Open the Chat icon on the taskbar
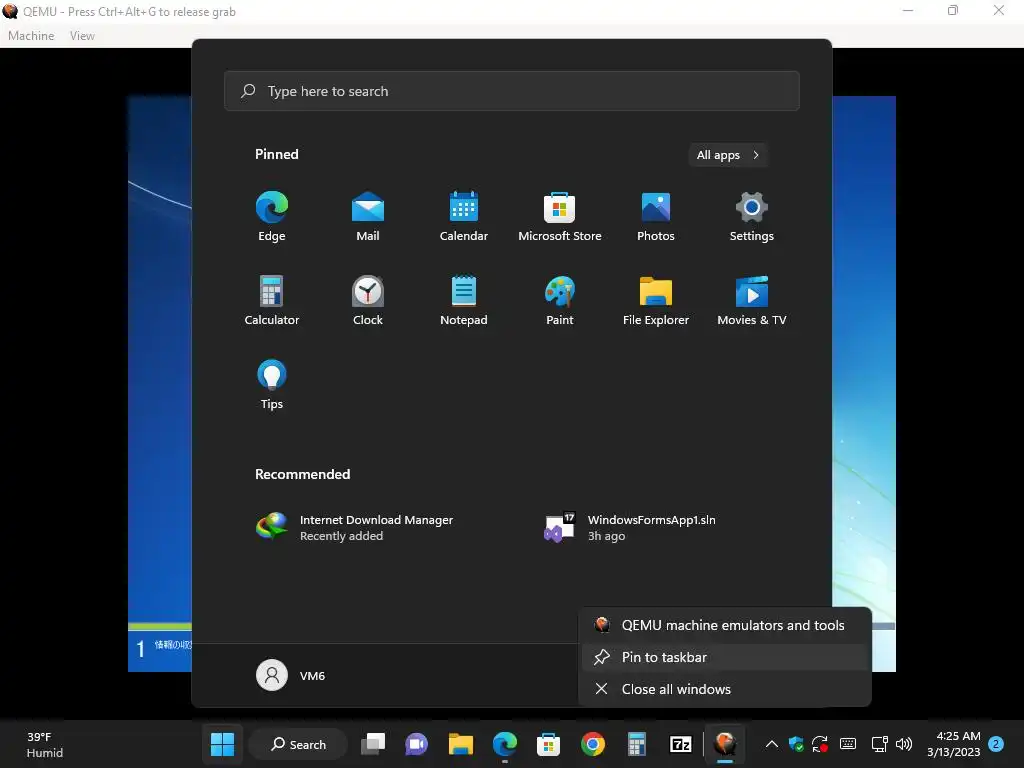The height and width of the screenshot is (768, 1024). click(x=417, y=744)
